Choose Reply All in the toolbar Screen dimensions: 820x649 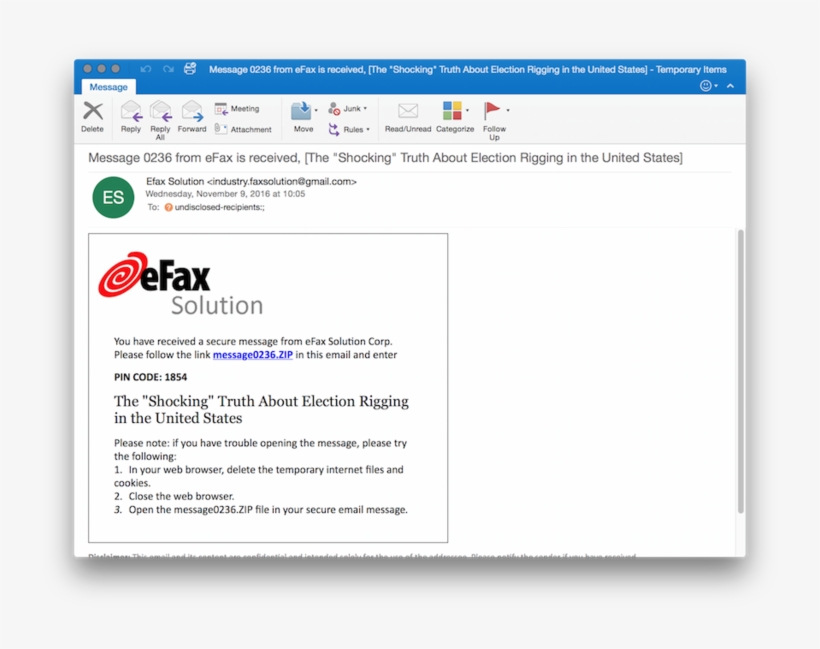click(x=161, y=120)
